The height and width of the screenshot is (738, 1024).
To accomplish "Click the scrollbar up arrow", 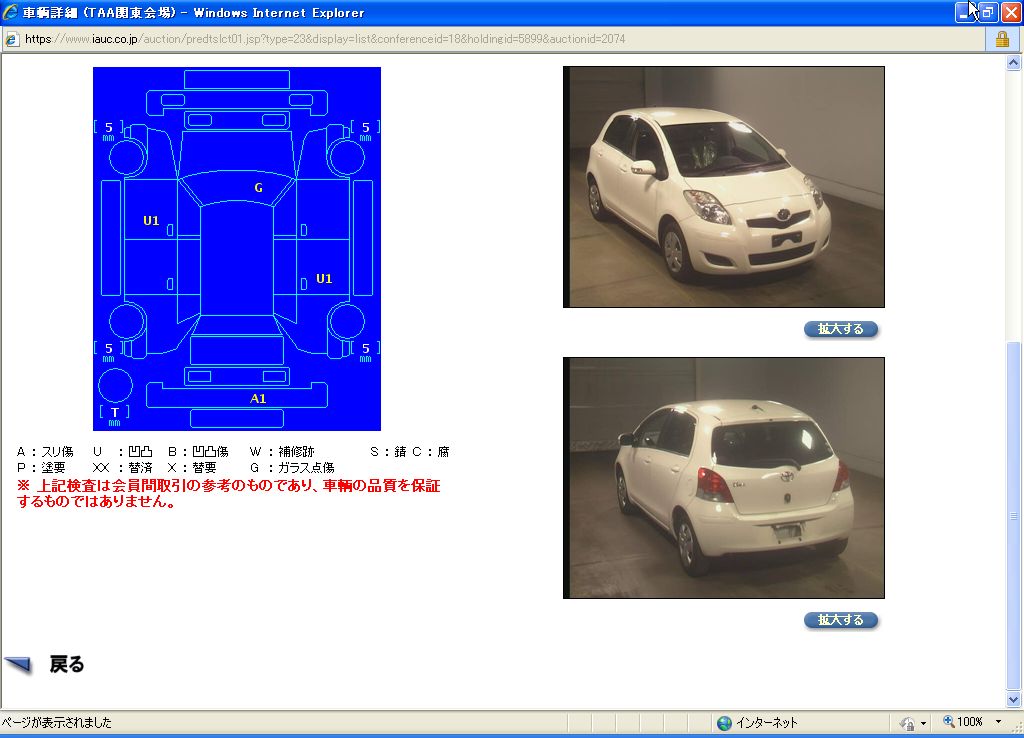I will (x=1014, y=62).
